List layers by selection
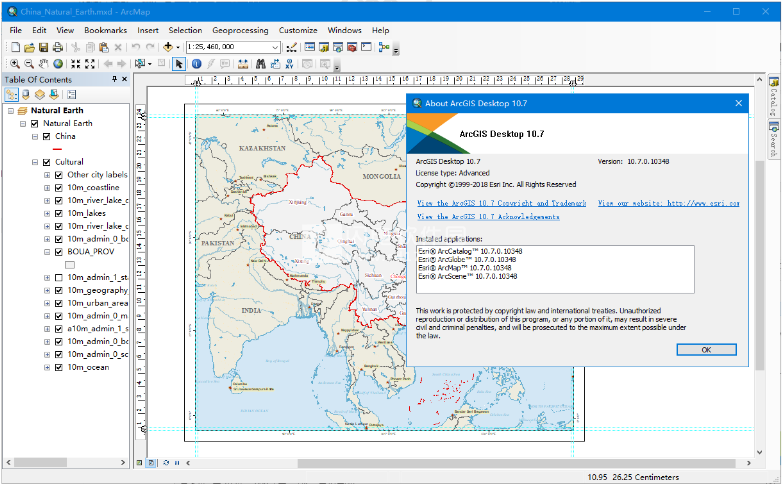Image resolution: width=783 pixels, height=486 pixels. point(54,94)
